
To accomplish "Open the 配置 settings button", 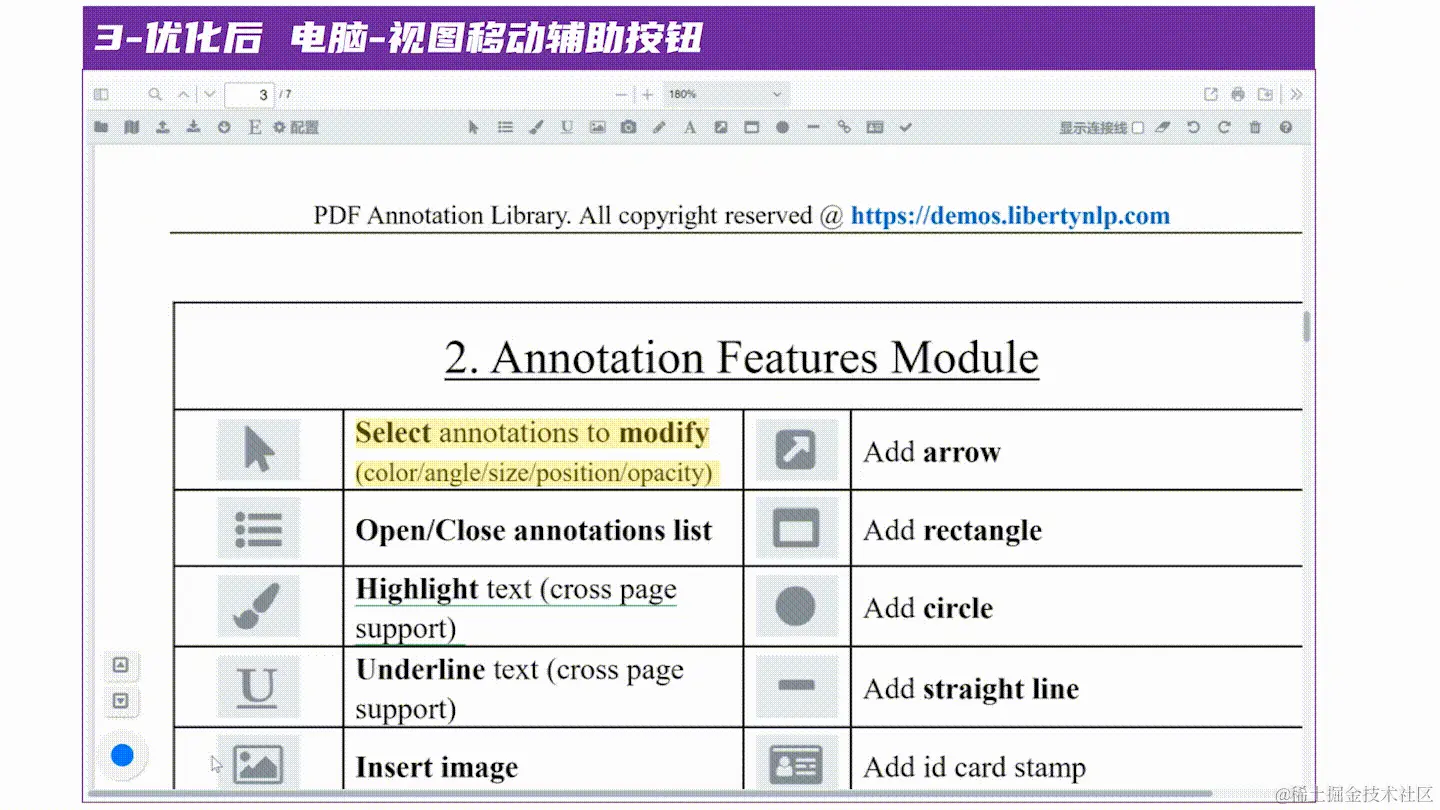I will (x=296, y=128).
